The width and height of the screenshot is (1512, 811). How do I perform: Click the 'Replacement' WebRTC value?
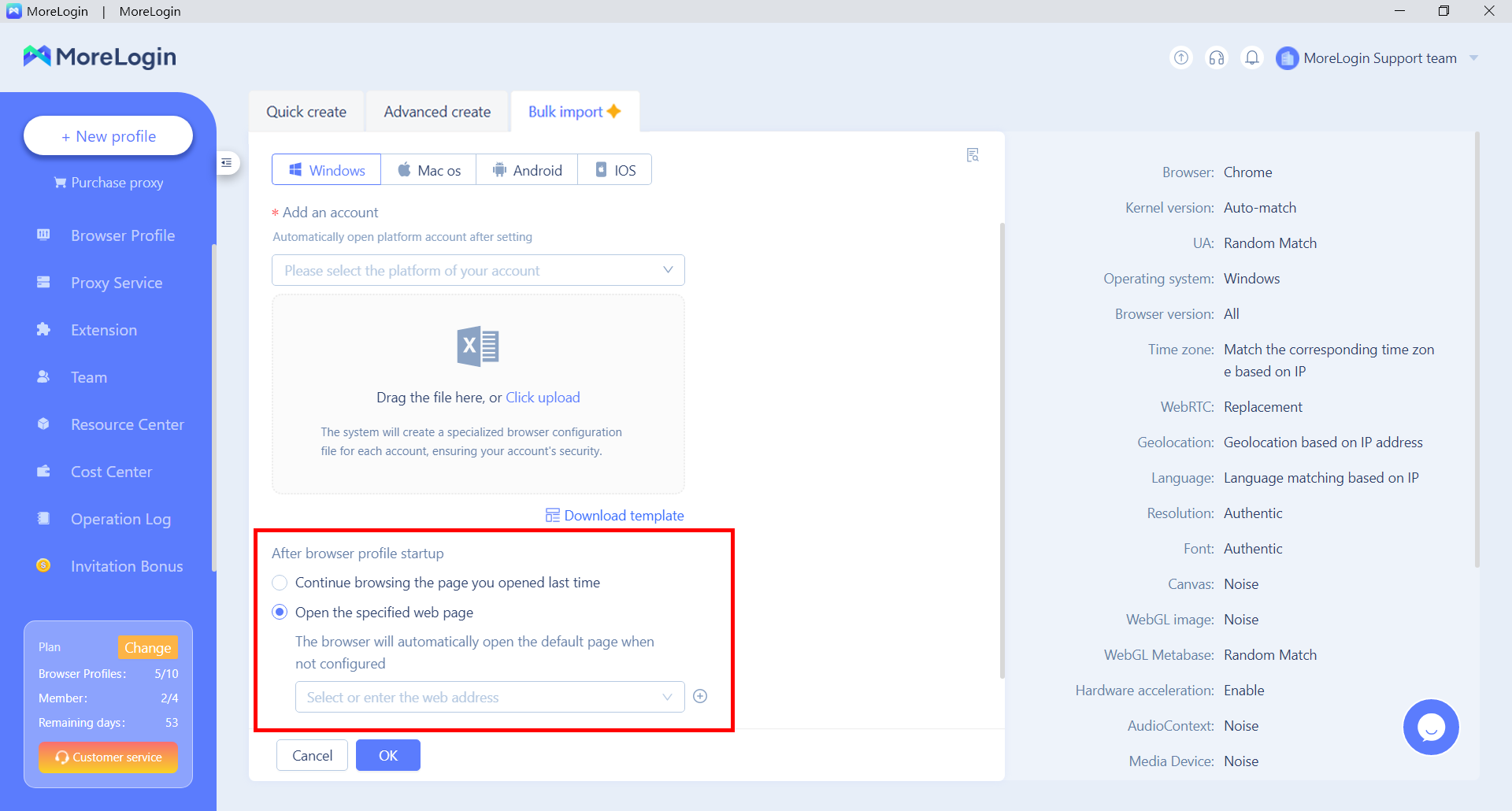point(1263,407)
